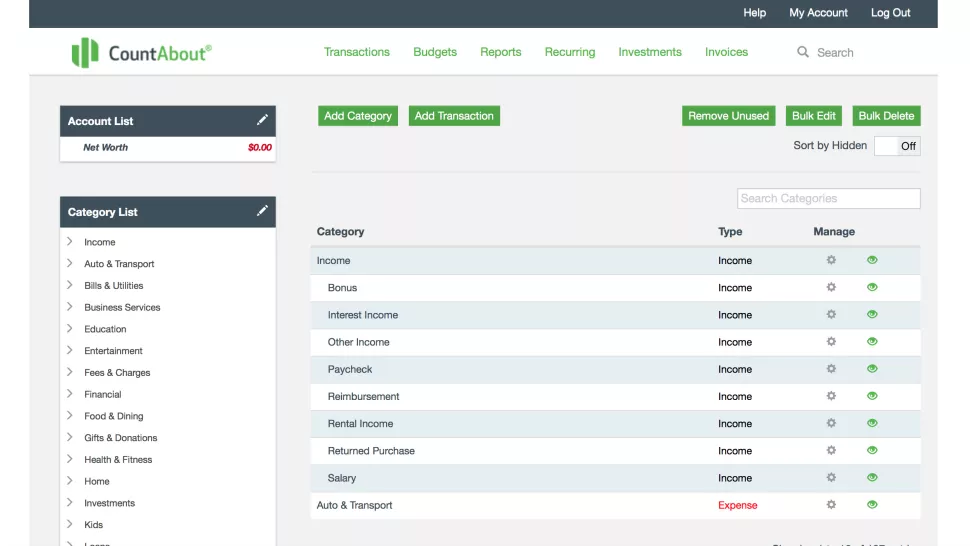The image size is (970, 546).
Task: Open gear settings for Bonus row
Action: (831, 287)
